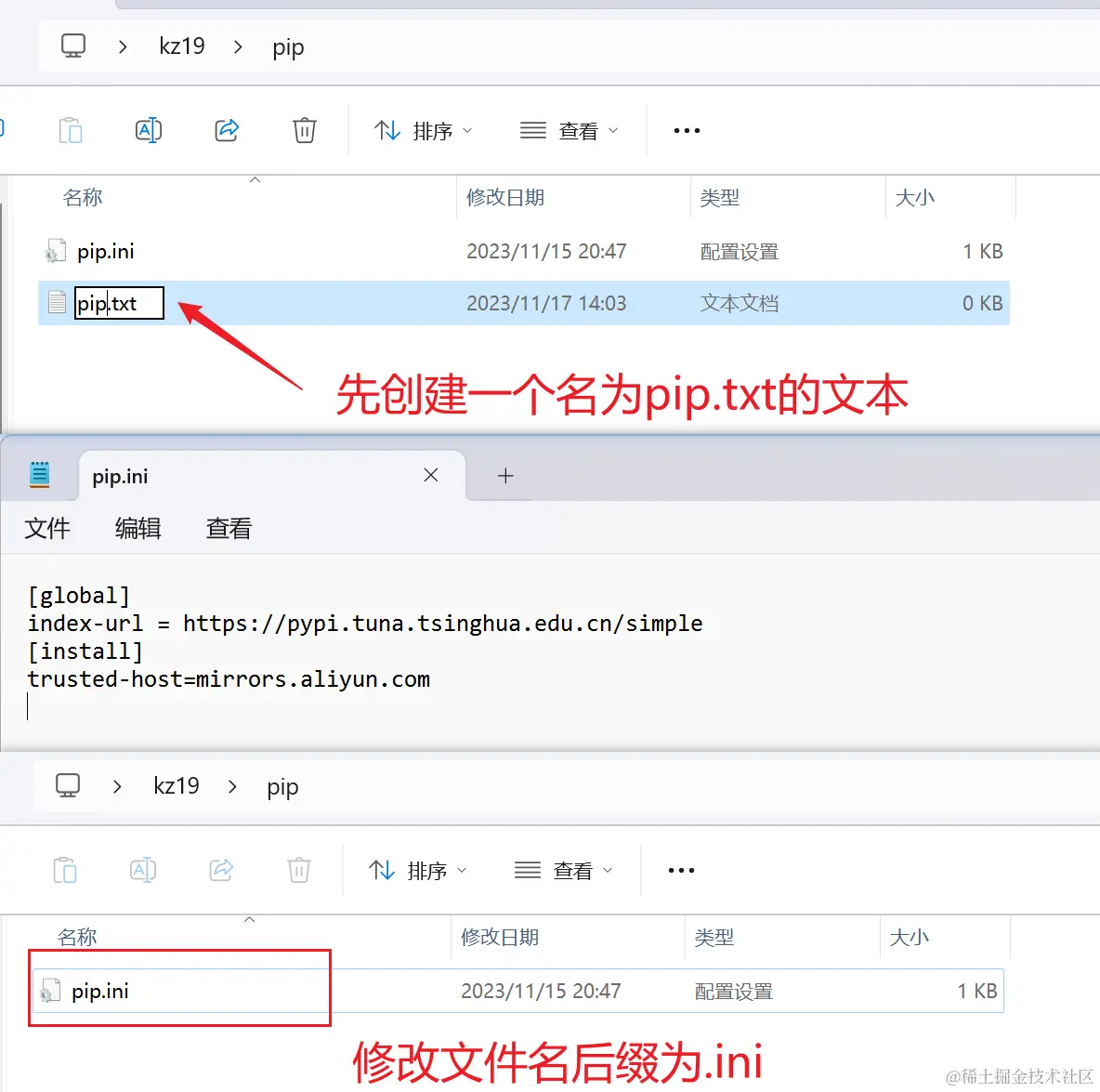Click the This PC monitor icon in the bottom address bar

pyautogui.click(x=68, y=786)
